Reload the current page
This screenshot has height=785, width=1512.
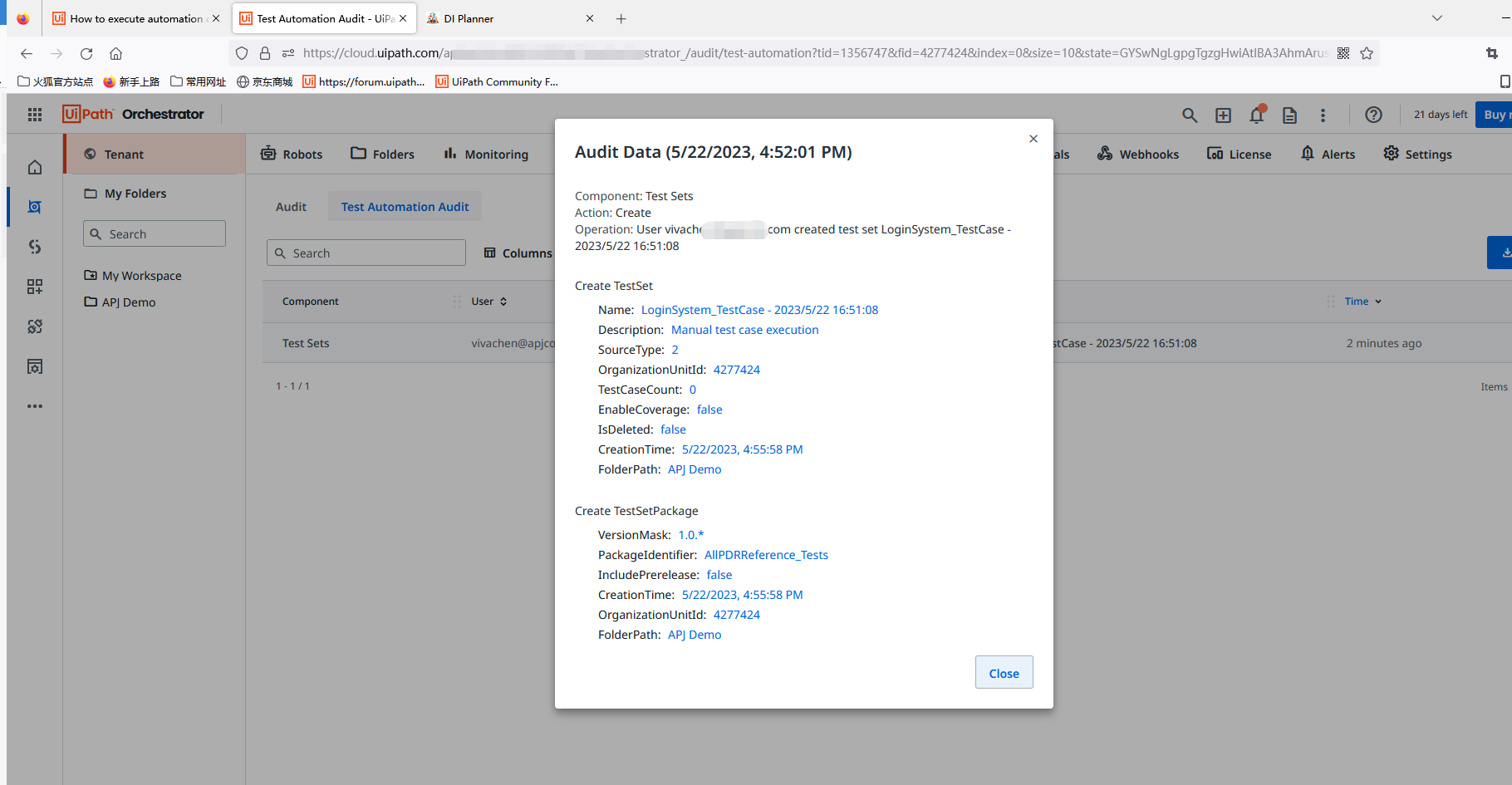pyautogui.click(x=86, y=53)
